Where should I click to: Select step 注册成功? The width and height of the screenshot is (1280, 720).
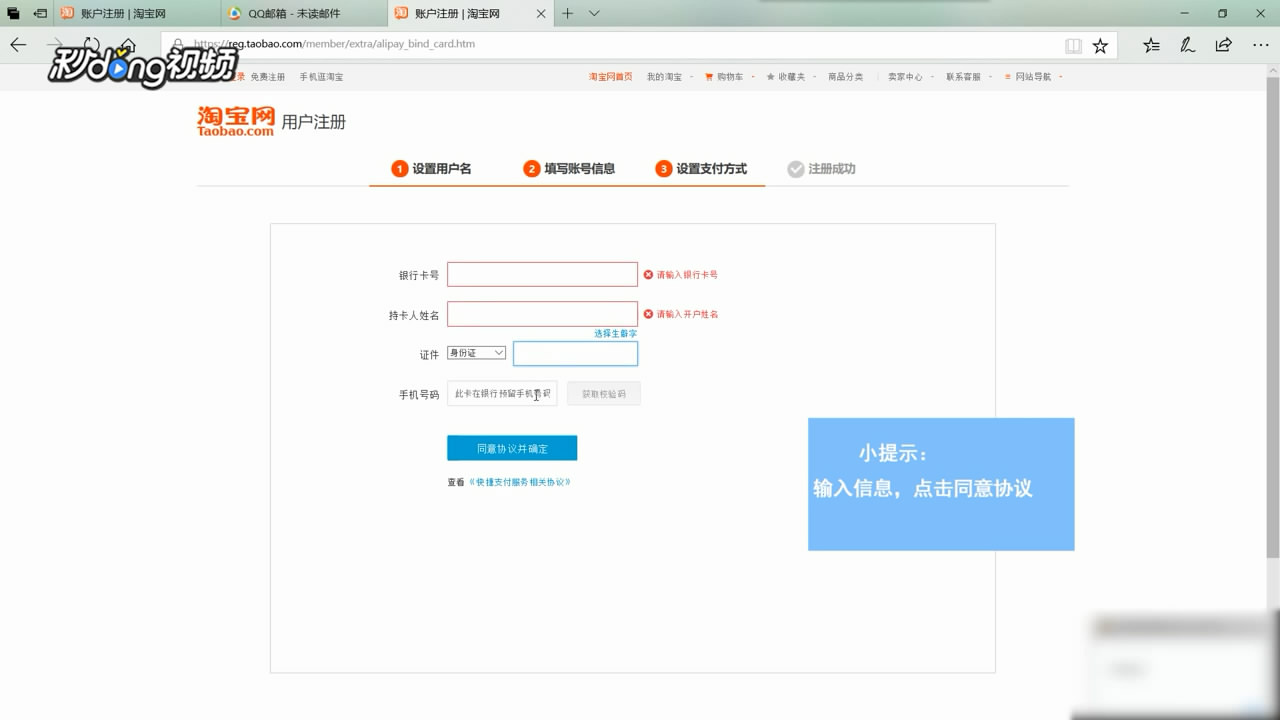(821, 169)
